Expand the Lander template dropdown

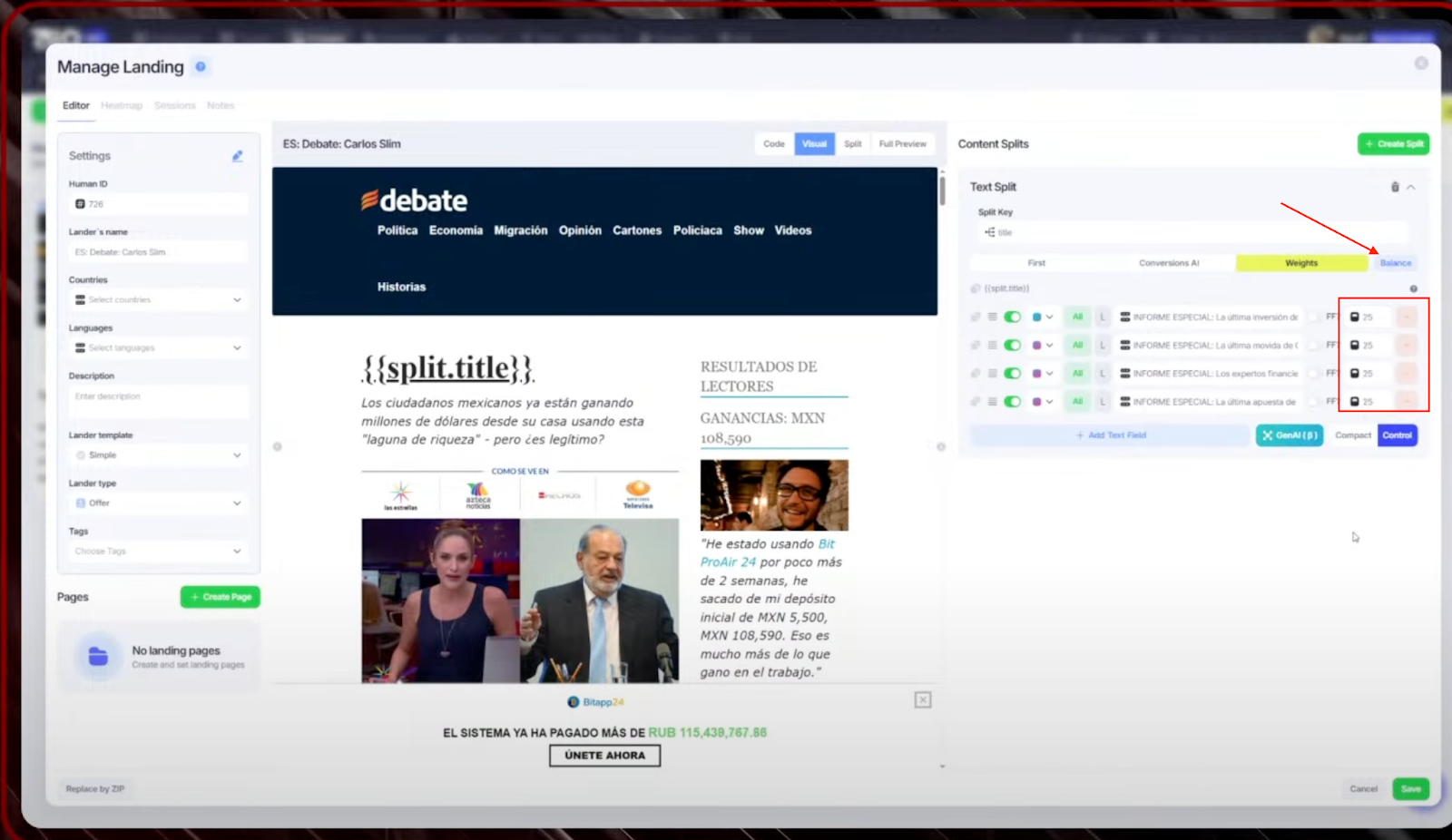(158, 455)
